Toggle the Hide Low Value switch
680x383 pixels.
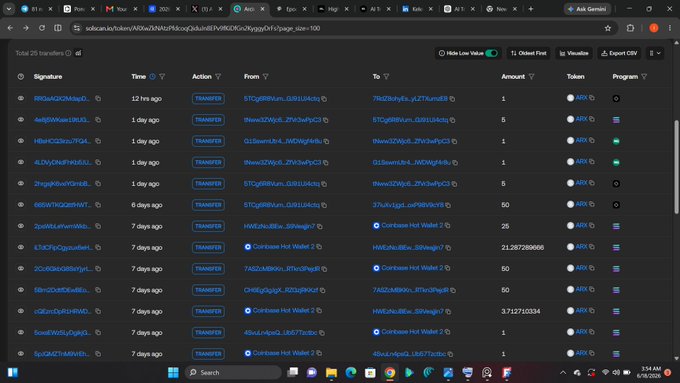click(x=491, y=53)
